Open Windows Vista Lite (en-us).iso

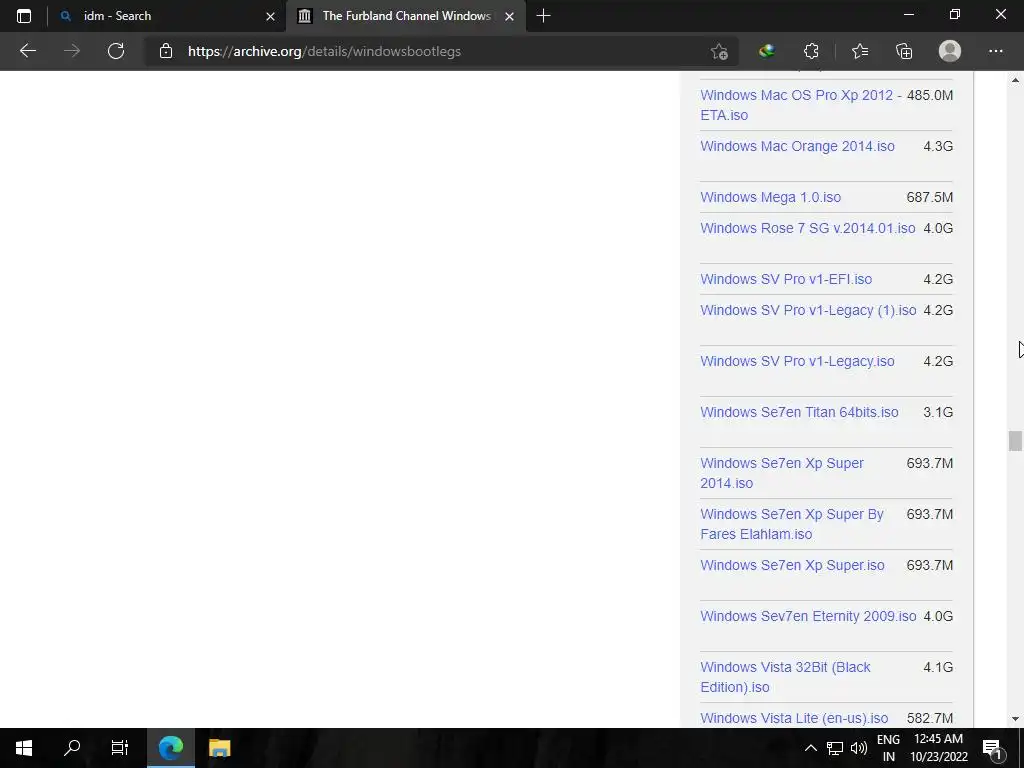coord(794,718)
